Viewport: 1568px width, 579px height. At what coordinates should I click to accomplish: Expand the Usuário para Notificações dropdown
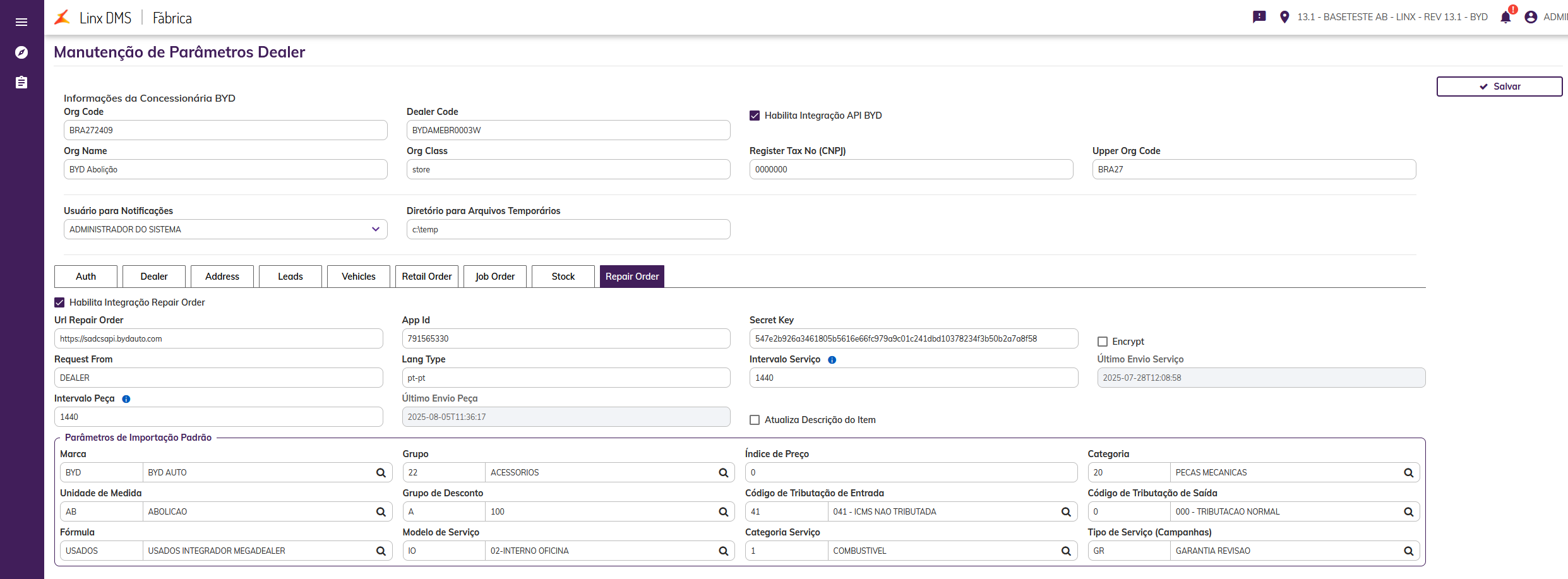(x=375, y=229)
